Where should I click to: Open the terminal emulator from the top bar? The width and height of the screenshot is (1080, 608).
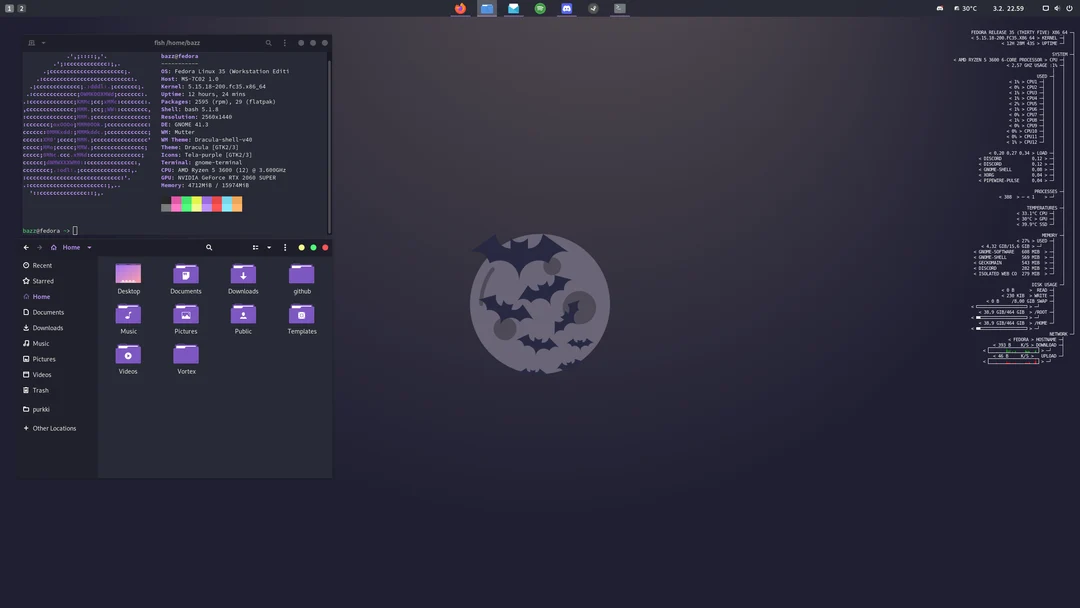pos(618,8)
